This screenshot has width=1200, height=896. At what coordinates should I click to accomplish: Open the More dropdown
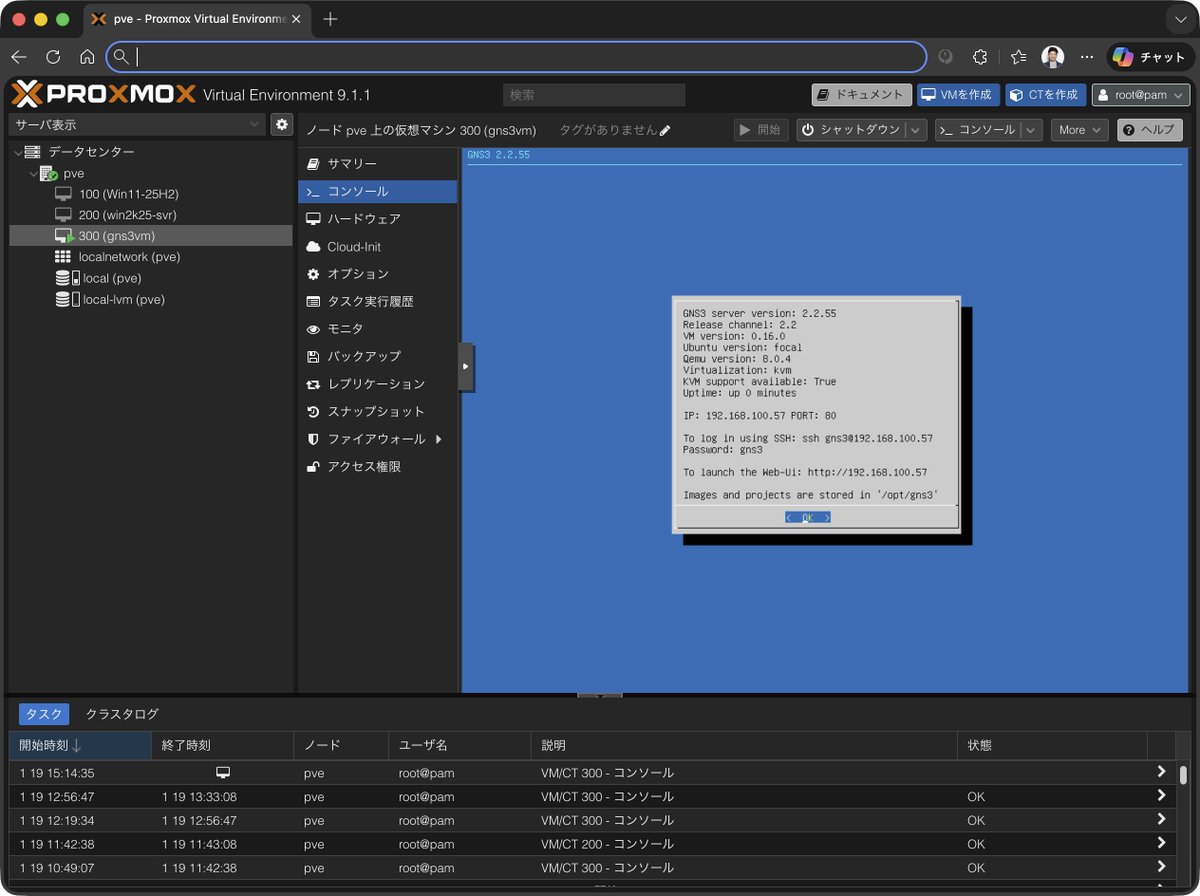click(x=1080, y=130)
